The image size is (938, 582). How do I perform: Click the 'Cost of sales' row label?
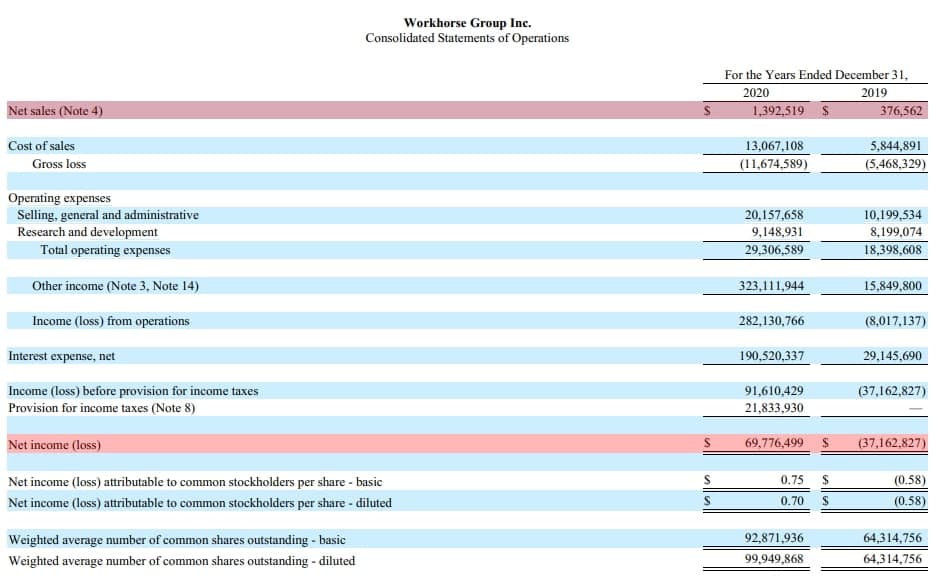pyautogui.click(x=41, y=146)
